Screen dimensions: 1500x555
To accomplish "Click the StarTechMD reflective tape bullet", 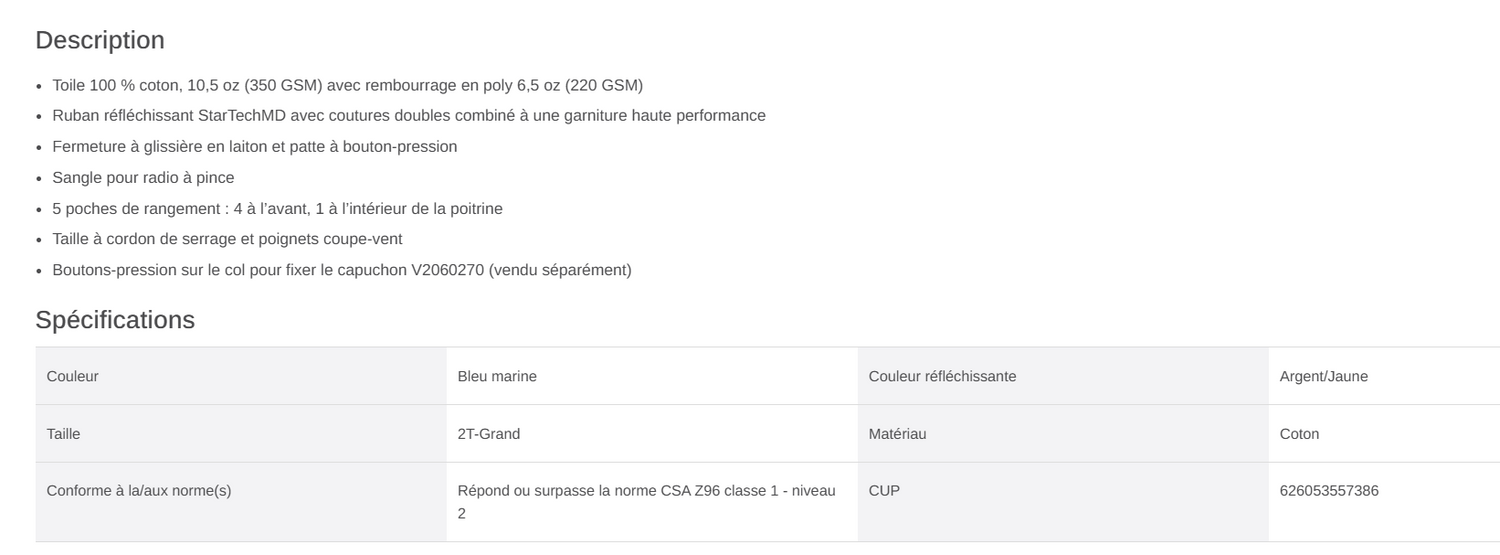I will tap(408, 116).
